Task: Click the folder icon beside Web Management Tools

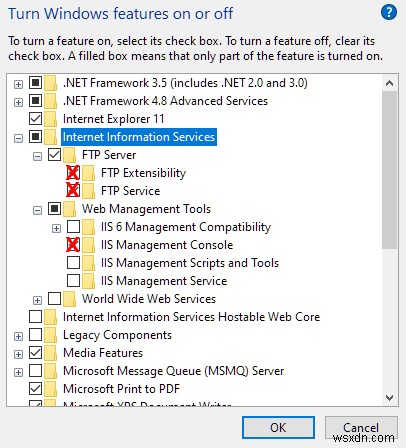Action: coord(70,209)
